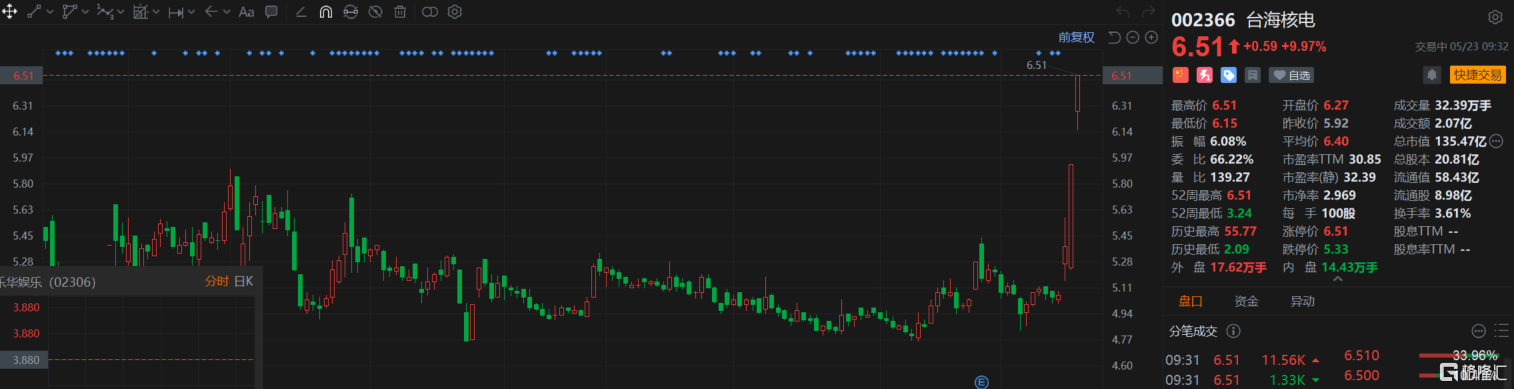Viewport: 1514px width, 389px height.
Task: Click the 6.51 price label on axis
Action: click(x=1120, y=76)
